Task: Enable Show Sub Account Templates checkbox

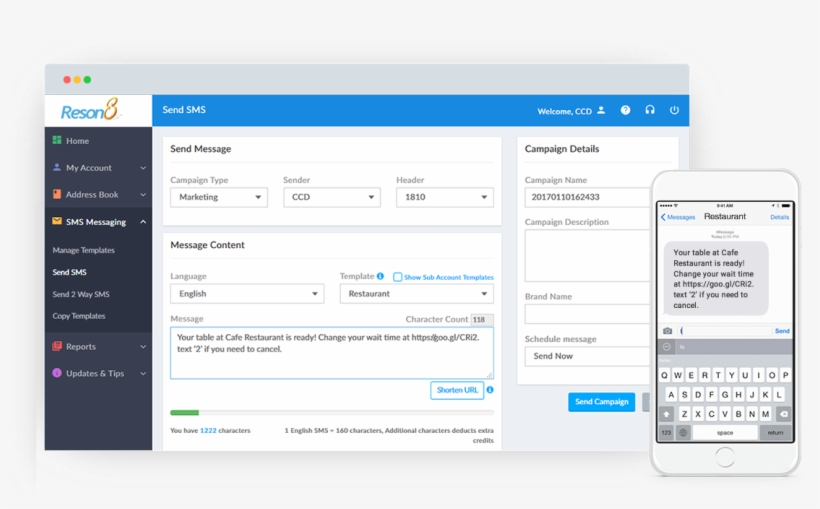Action: coord(397,277)
